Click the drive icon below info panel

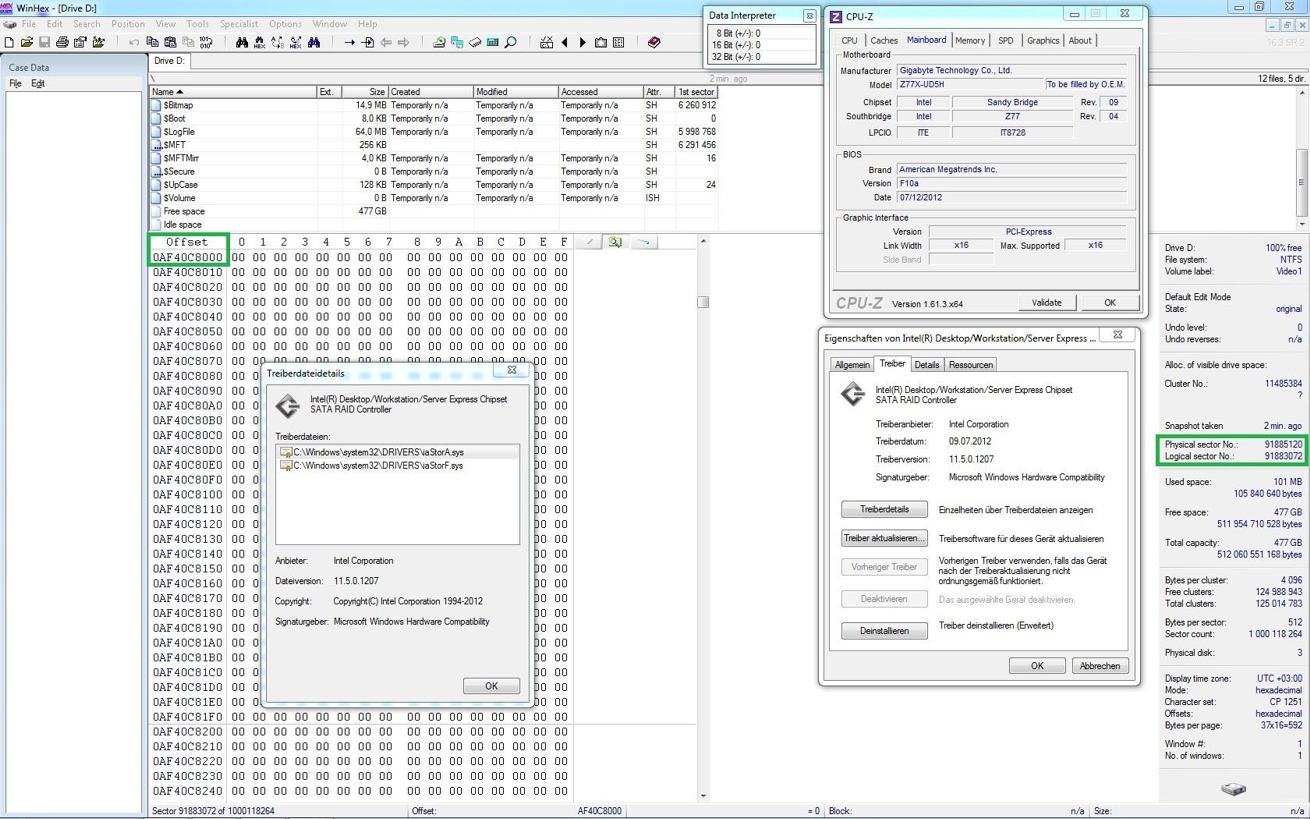point(1234,789)
